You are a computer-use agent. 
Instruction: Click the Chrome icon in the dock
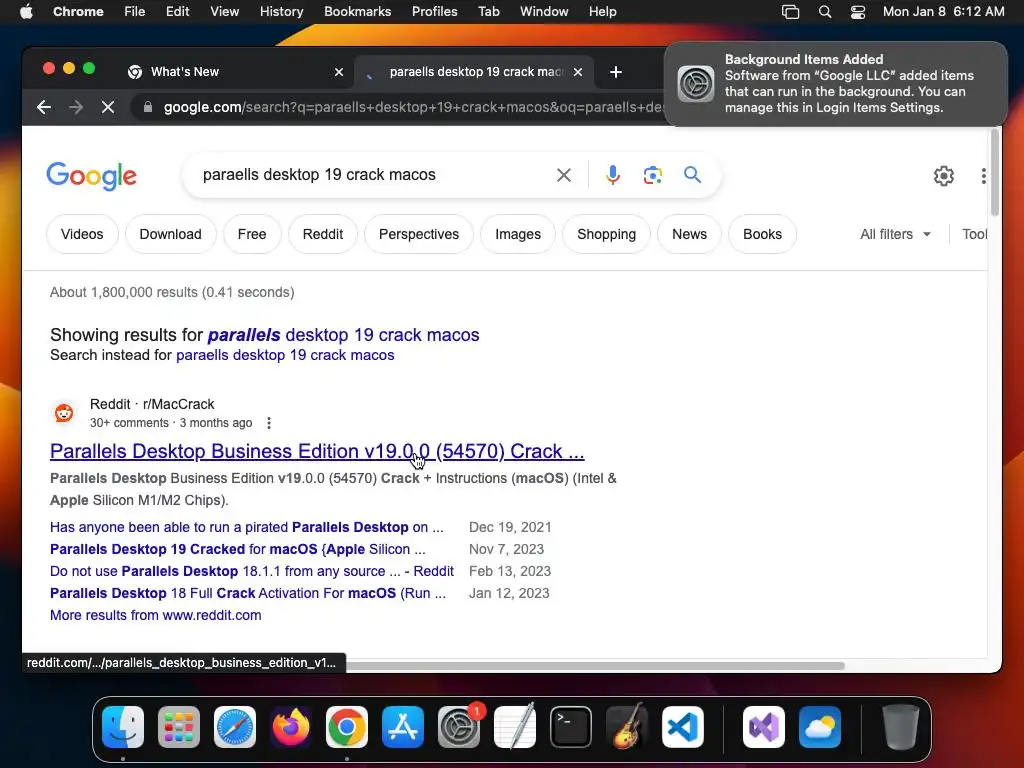347,727
